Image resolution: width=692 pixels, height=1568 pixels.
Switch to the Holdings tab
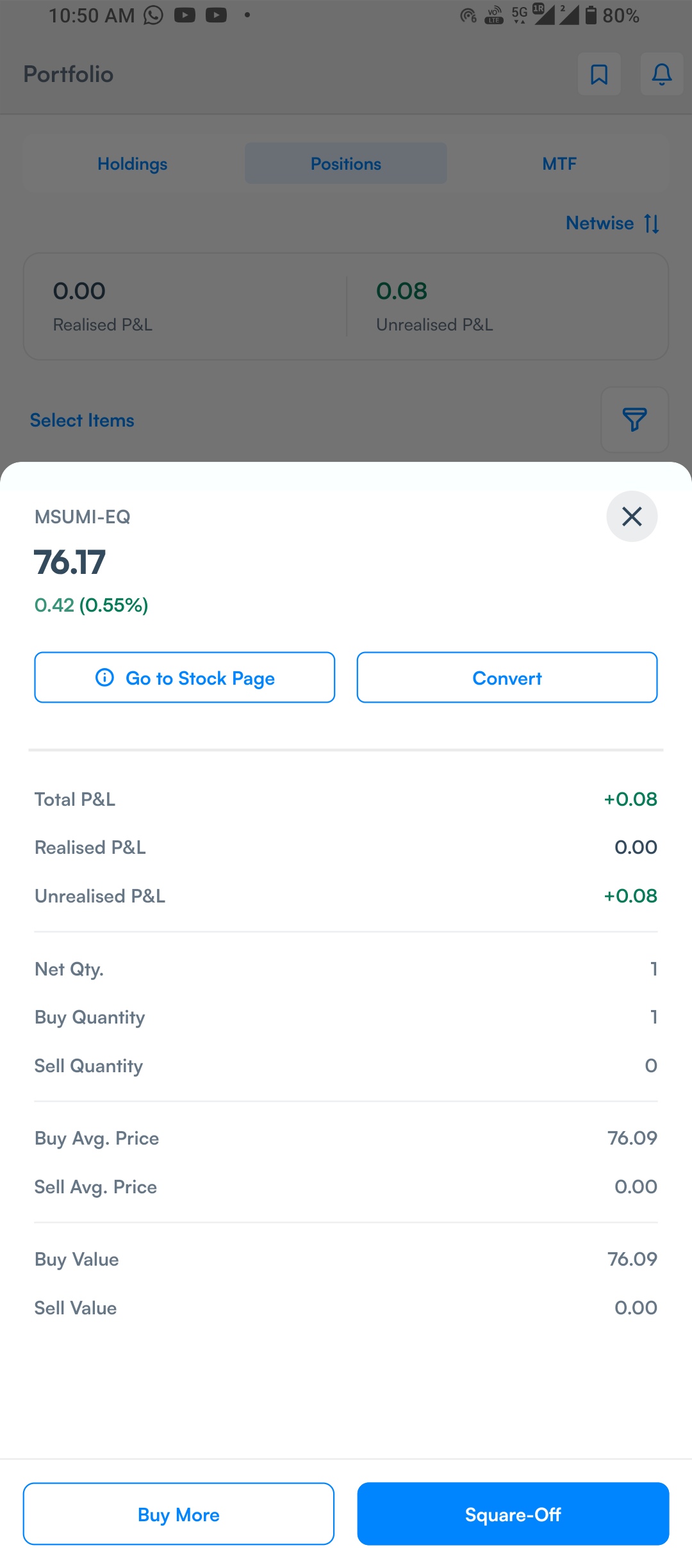[x=133, y=164]
